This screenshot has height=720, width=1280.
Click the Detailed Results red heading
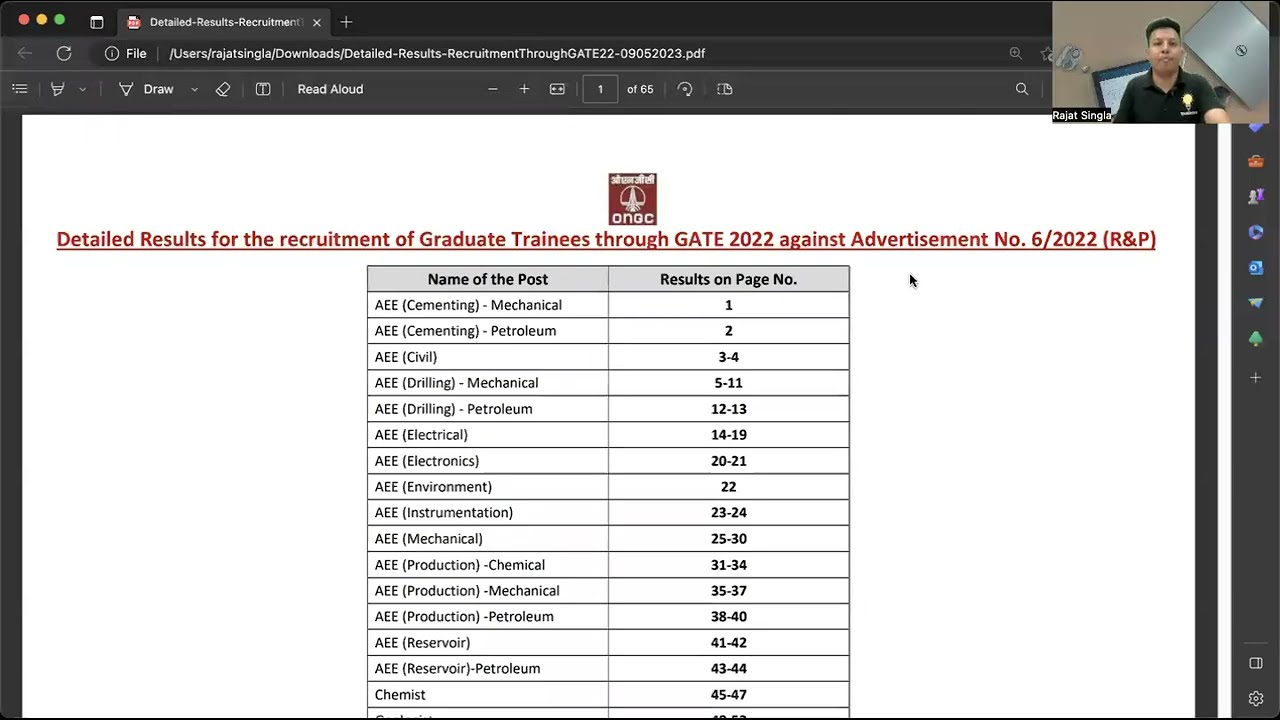coord(606,239)
